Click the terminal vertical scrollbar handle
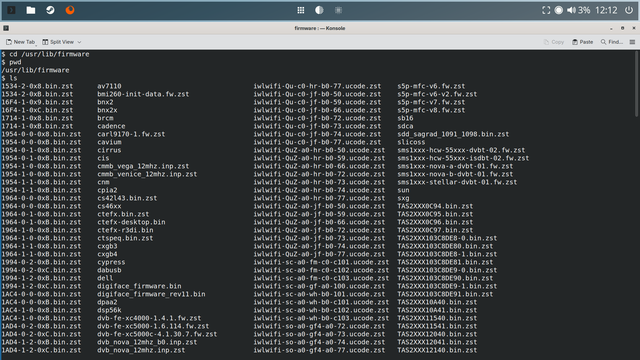 click(x=636, y=84)
